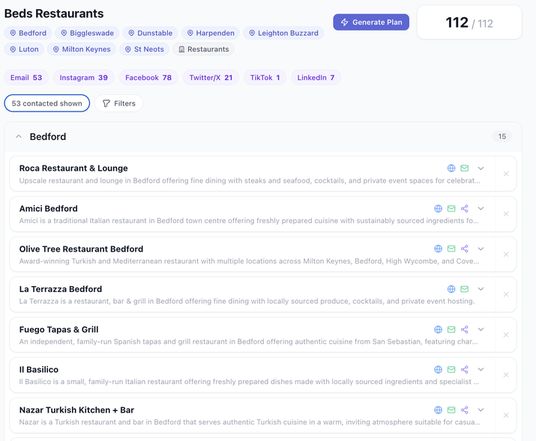The height and width of the screenshot is (441, 536).
Task: Open globe icon for Olive Tree Restaurant Bedford
Action: tap(438, 249)
